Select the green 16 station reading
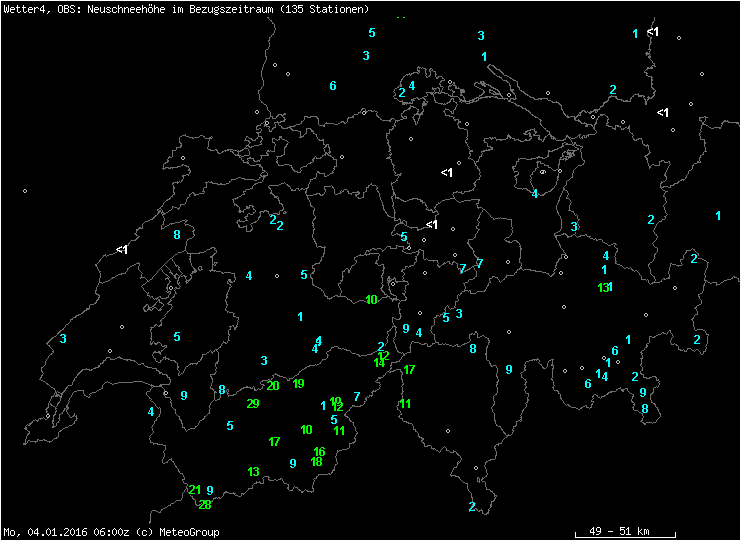Viewport: 740px width, 540px height. 320,452
